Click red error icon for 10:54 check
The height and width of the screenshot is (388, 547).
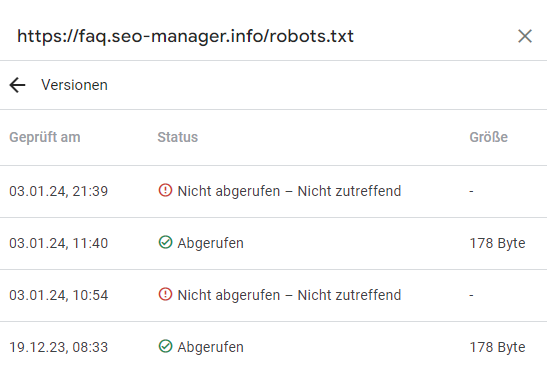[165, 294]
